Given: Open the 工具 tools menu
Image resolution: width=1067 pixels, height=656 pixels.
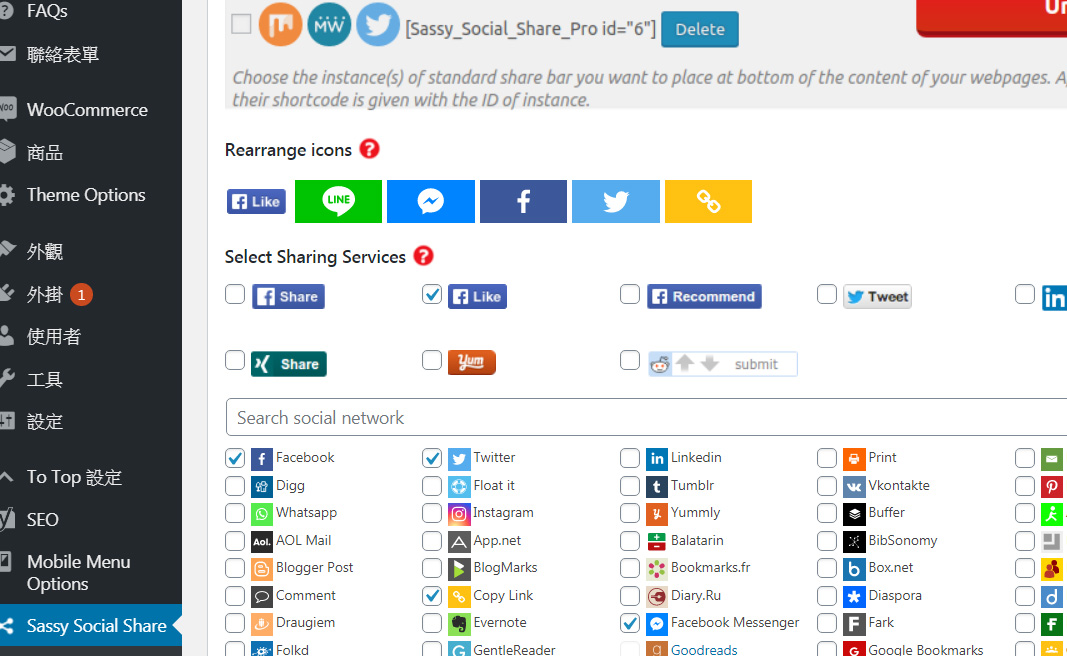Looking at the screenshot, I should (x=45, y=380).
